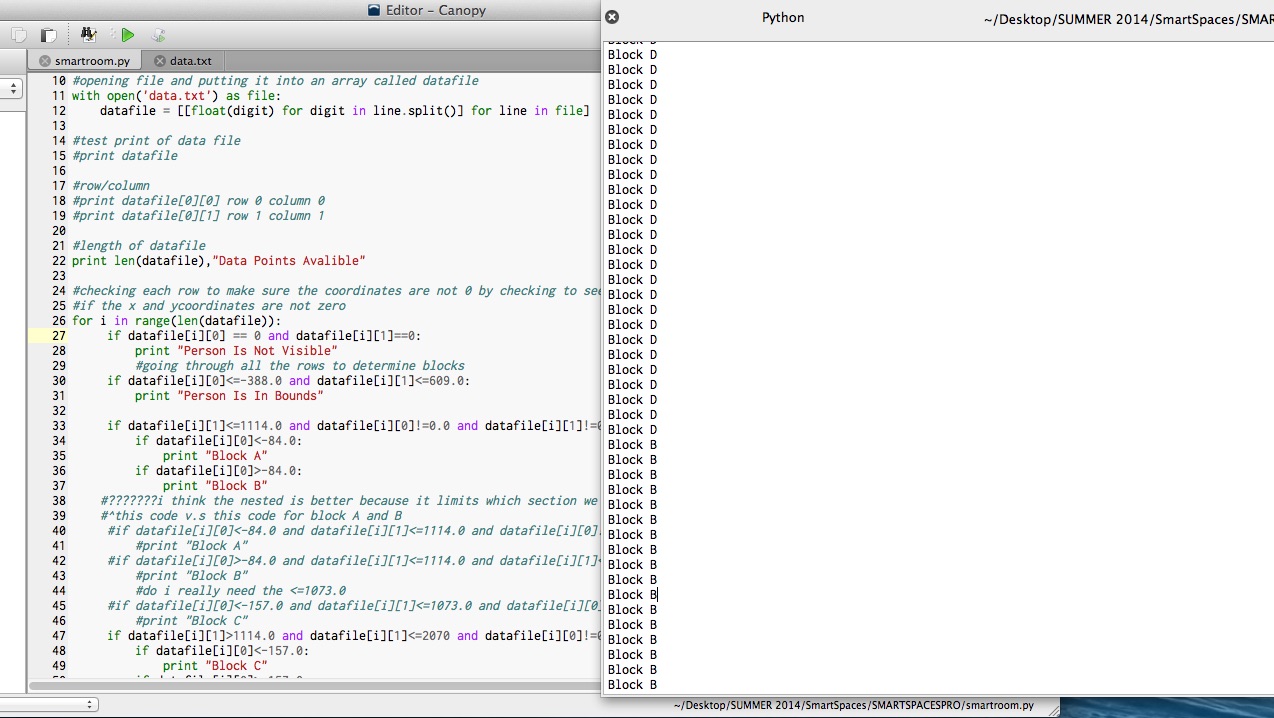This screenshot has height=718, width=1274.
Task: Click comment '#test print of data file'
Action: [x=156, y=141]
